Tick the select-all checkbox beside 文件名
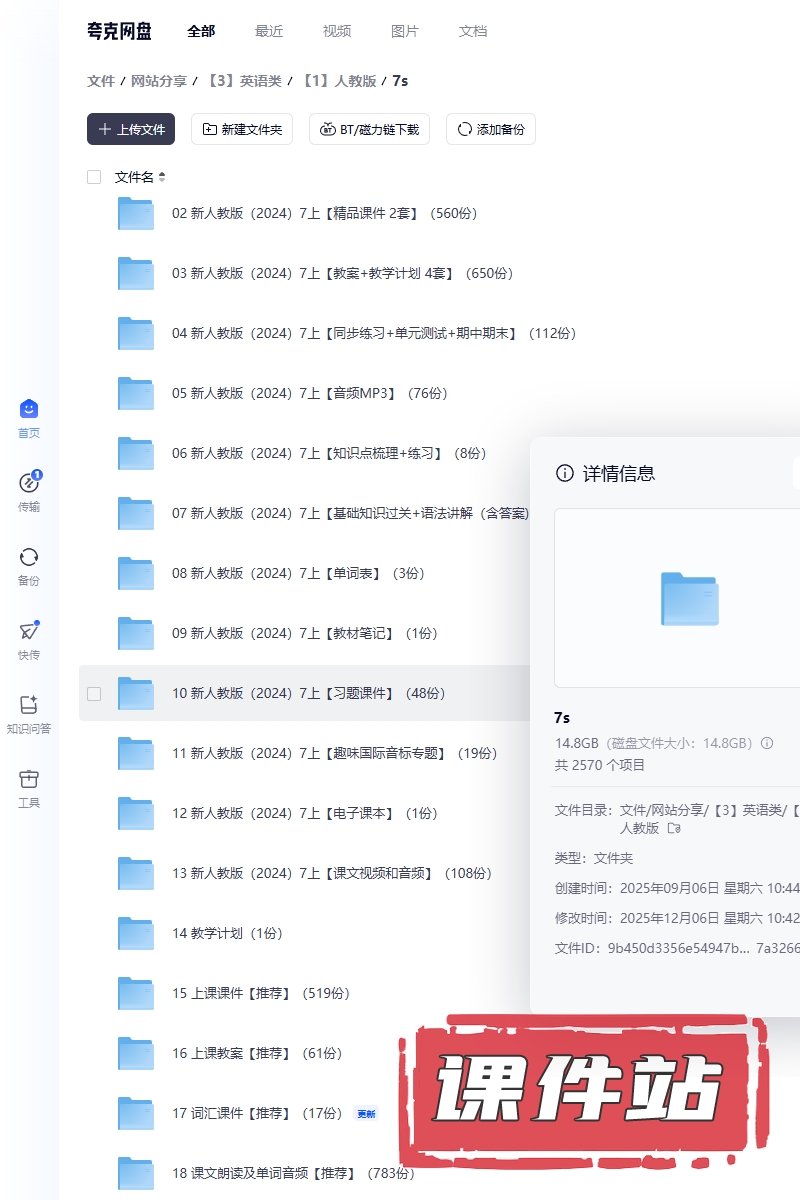800x1200 pixels. click(94, 177)
